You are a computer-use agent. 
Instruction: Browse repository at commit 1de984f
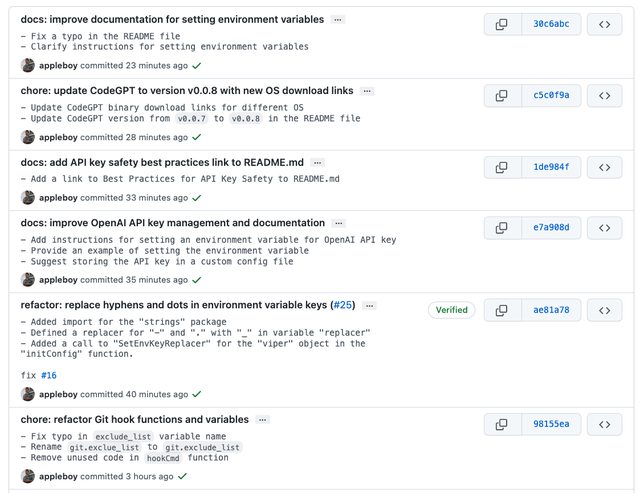[x=604, y=167]
